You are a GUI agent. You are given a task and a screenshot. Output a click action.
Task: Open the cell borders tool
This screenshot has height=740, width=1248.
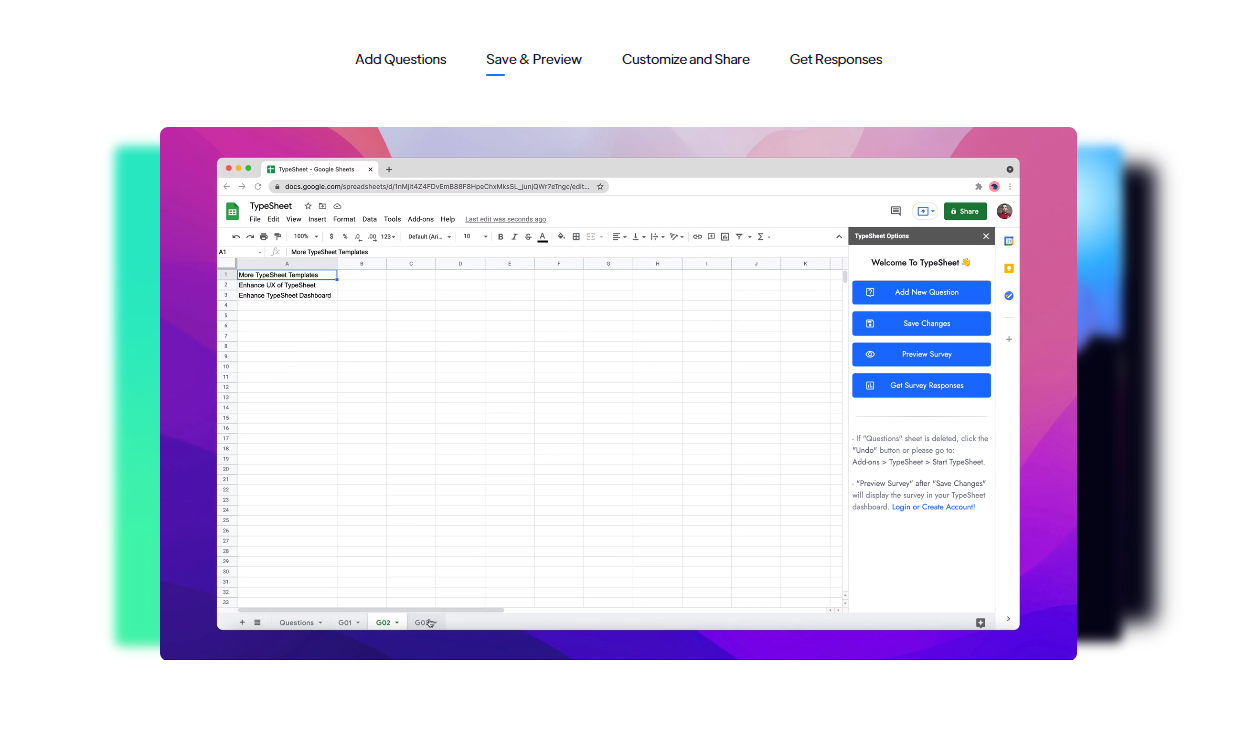tap(576, 237)
